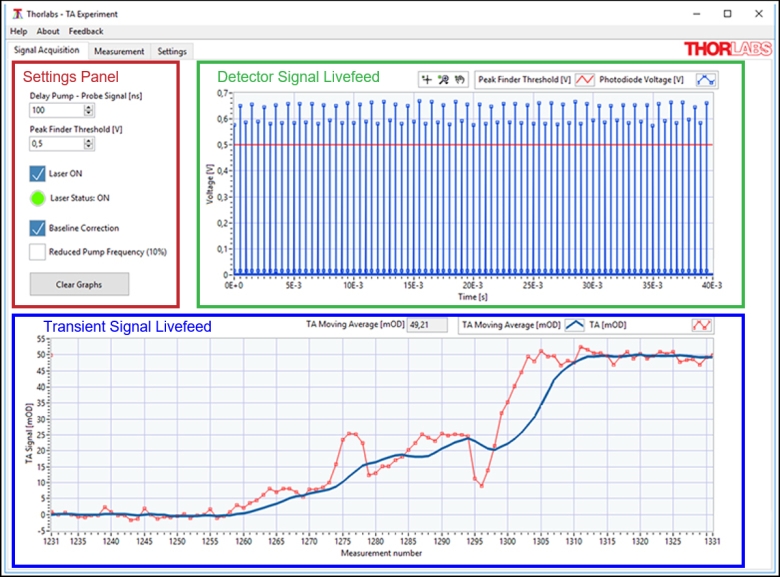Click the TA Moving Average value field
The image size is (780, 577).
pyautogui.click(x=427, y=325)
